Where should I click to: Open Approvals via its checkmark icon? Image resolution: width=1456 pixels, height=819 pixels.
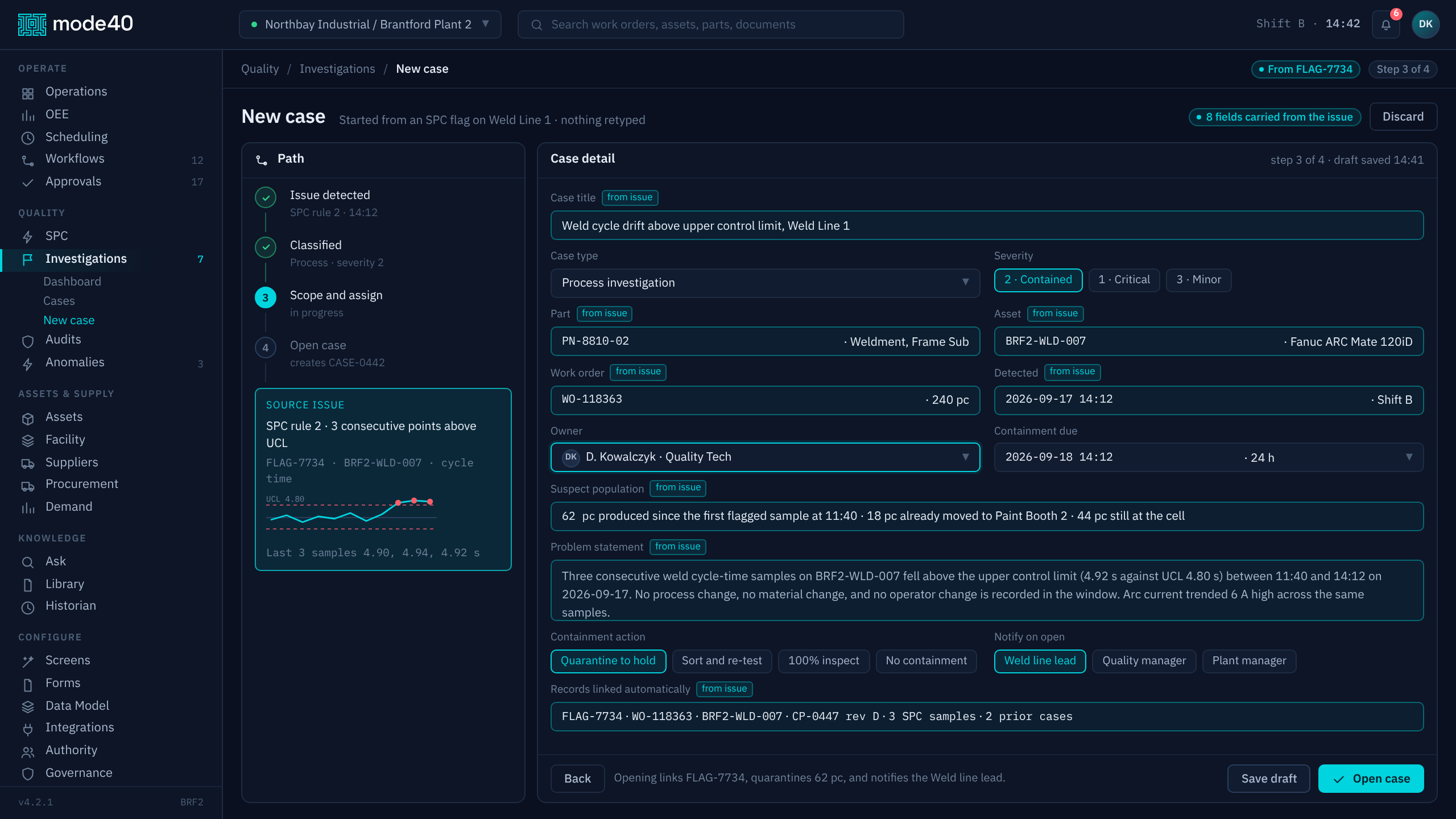pyautogui.click(x=28, y=183)
